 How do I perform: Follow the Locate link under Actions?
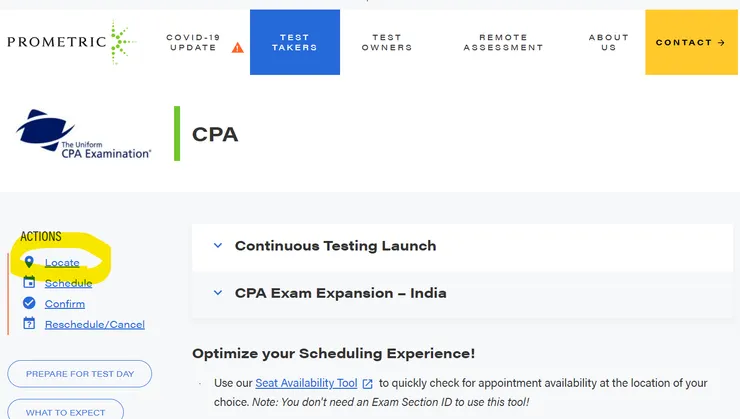click(x=62, y=262)
